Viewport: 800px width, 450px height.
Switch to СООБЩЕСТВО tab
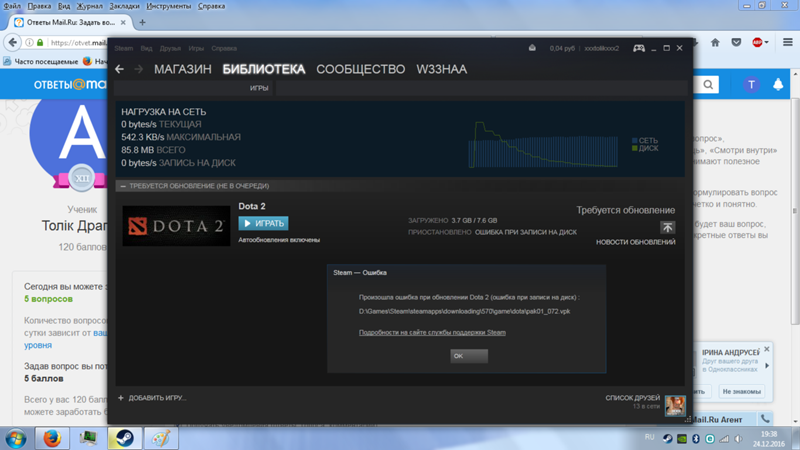coord(361,69)
